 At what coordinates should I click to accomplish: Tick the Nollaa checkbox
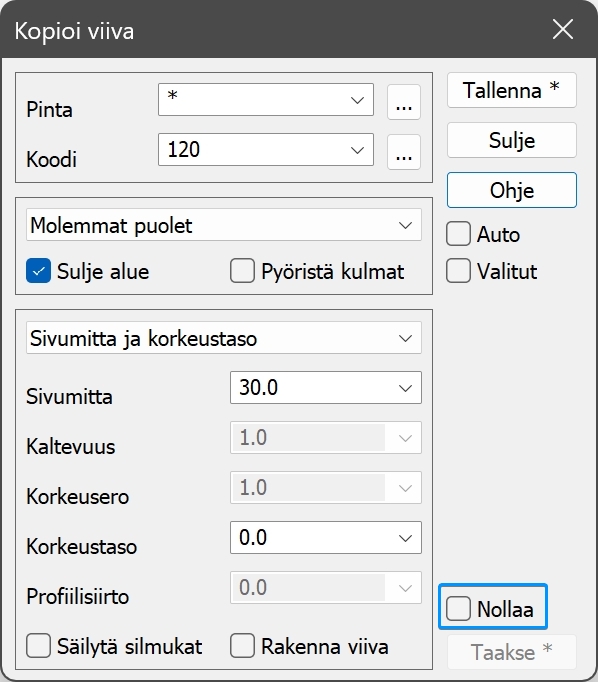[458, 608]
